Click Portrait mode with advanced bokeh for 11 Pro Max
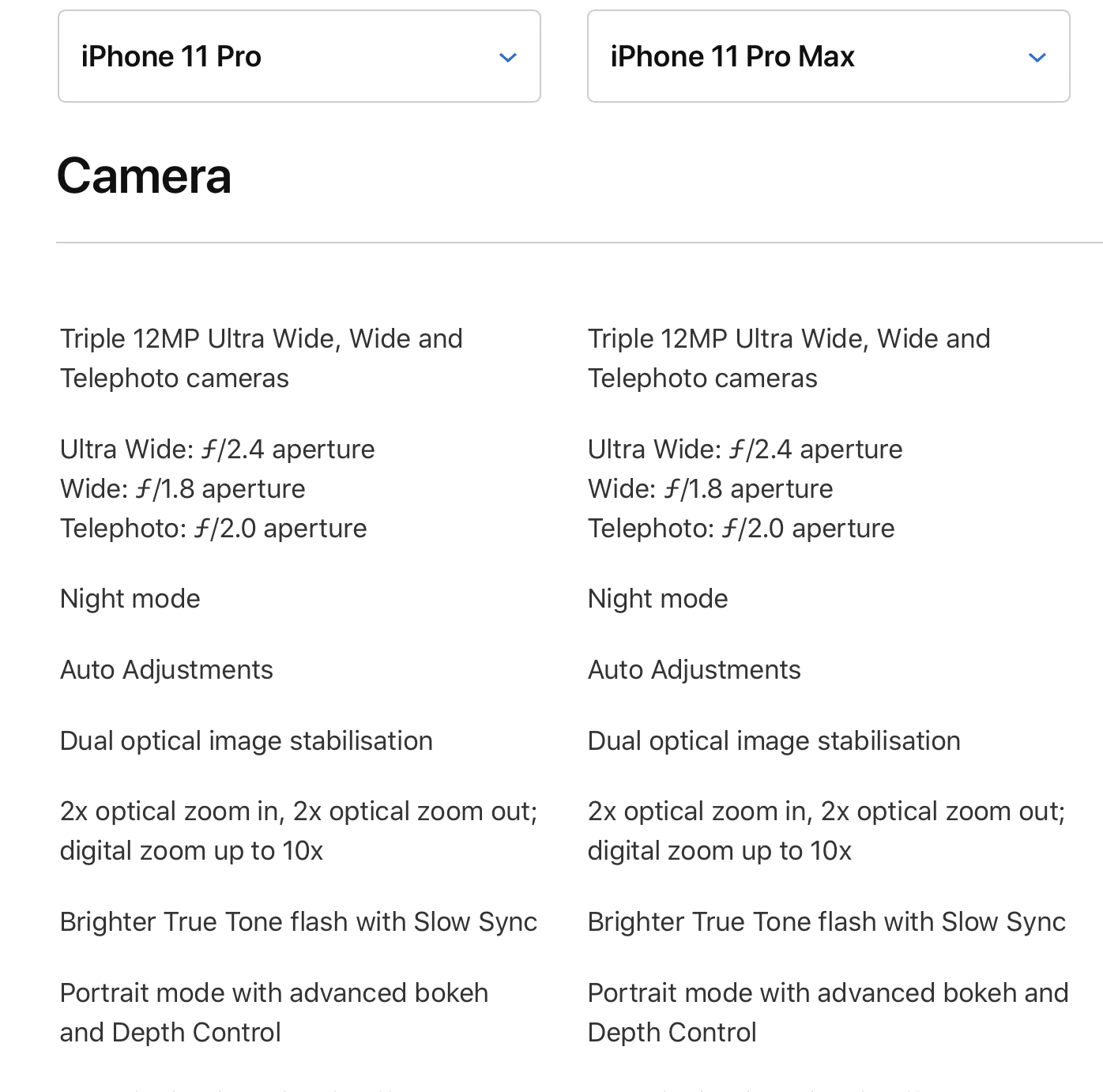The height and width of the screenshot is (1092, 1103). point(827,993)
